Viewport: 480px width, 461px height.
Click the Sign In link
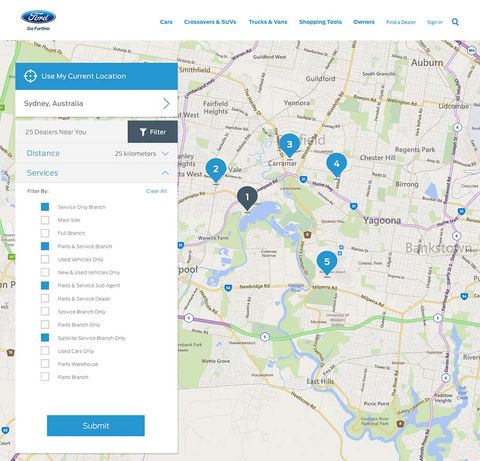435,22
